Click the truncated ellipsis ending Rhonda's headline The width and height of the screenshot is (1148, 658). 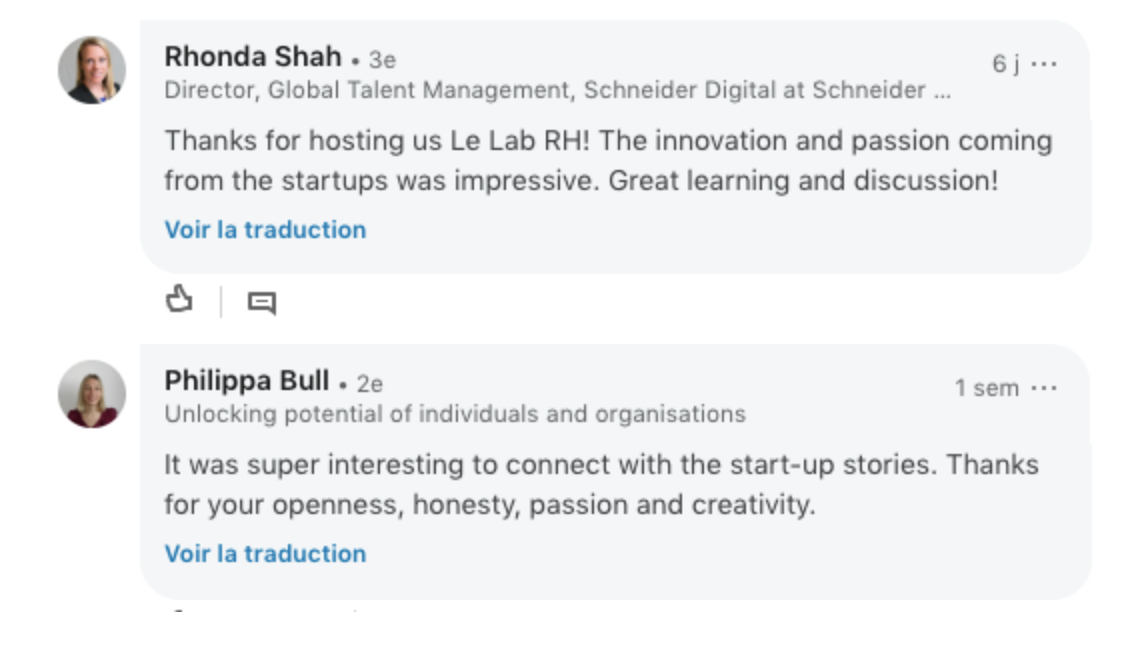941,91
